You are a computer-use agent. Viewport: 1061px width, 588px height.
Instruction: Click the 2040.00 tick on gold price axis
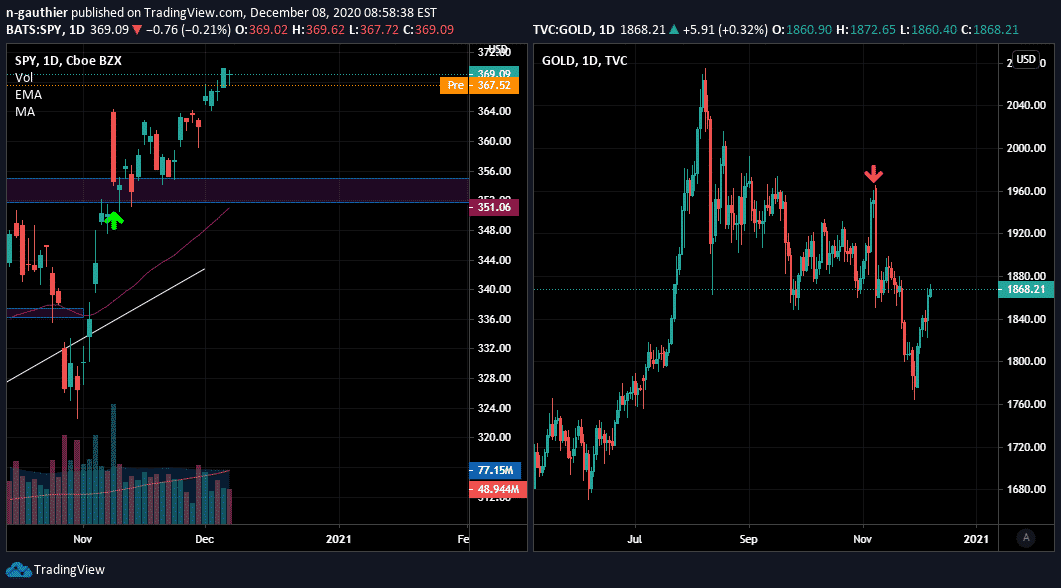pyautogui.click(x=1026, y=105)
